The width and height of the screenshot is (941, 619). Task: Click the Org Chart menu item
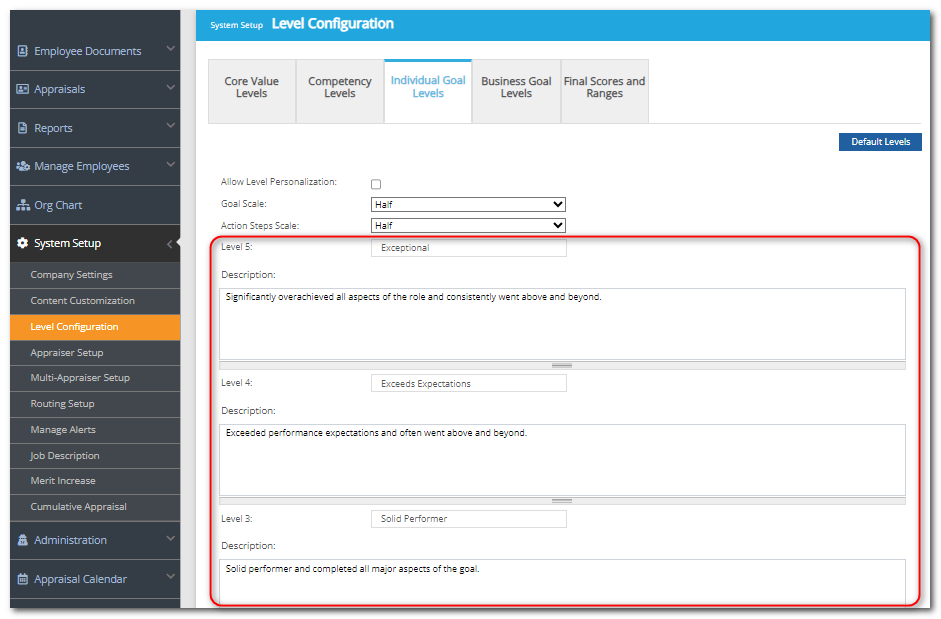pos(95,205)
